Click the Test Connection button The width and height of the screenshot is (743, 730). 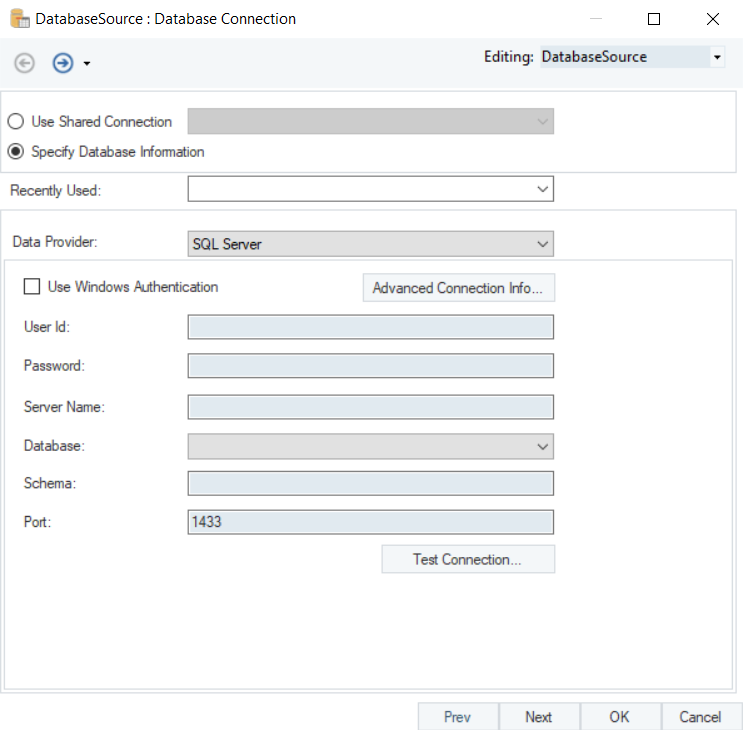point(468,559)
